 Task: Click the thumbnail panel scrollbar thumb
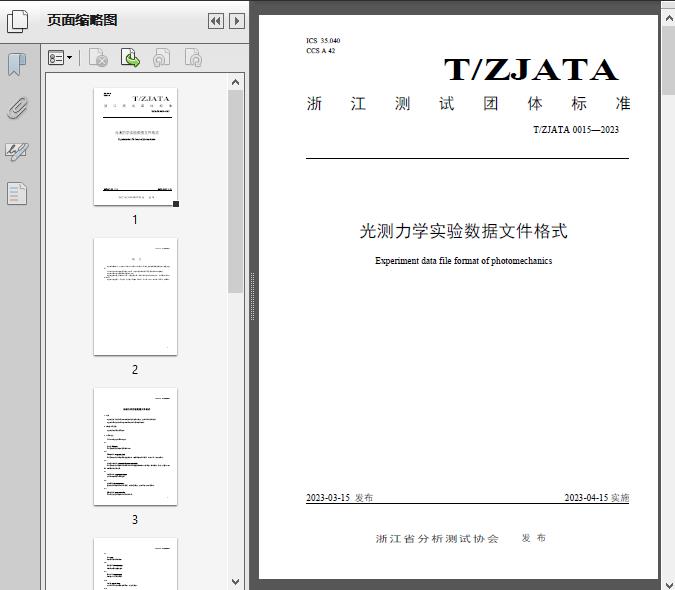coord(235,192)
